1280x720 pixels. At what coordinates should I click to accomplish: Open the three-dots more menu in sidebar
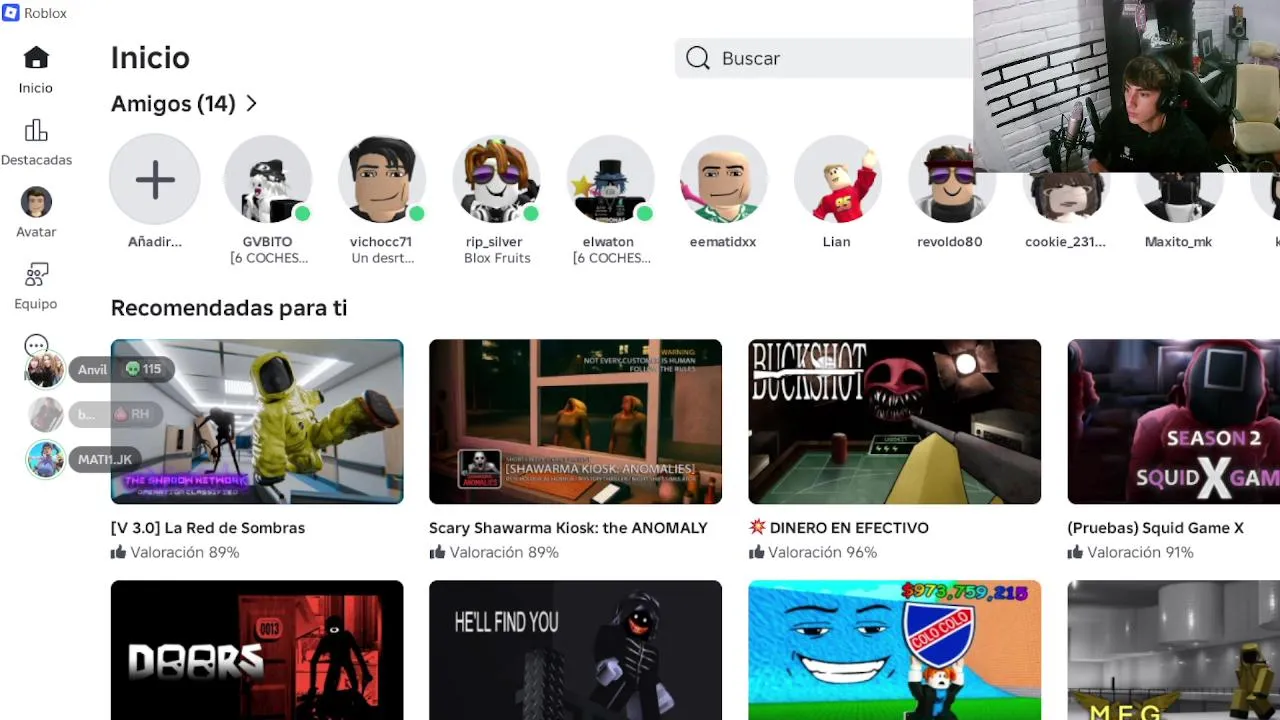(36, 346)
